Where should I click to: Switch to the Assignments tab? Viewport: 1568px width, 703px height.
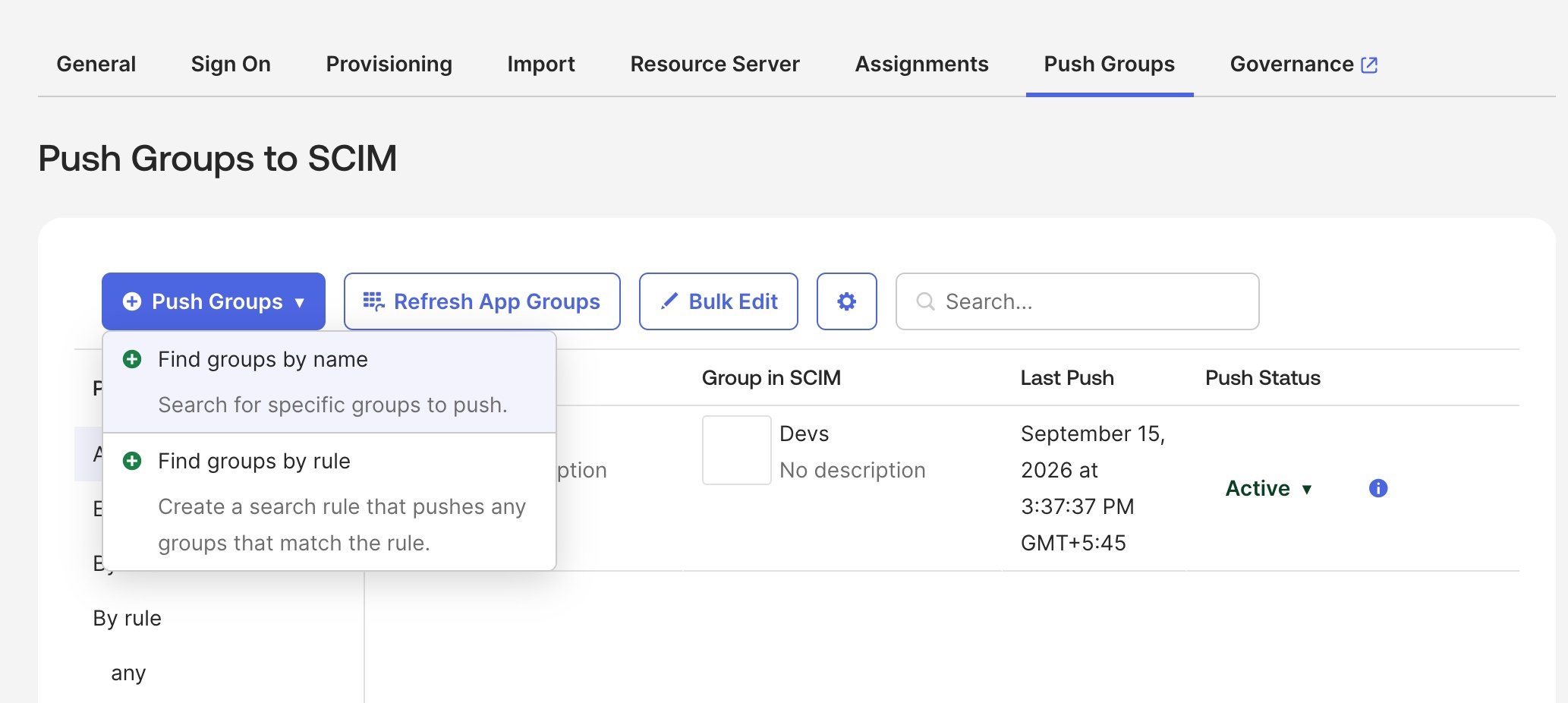click(x=921, y=64)
